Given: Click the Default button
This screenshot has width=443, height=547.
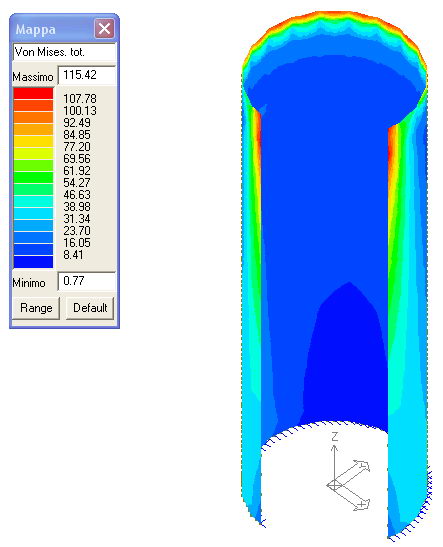Looking at the screenshot, I should (90, 308).
